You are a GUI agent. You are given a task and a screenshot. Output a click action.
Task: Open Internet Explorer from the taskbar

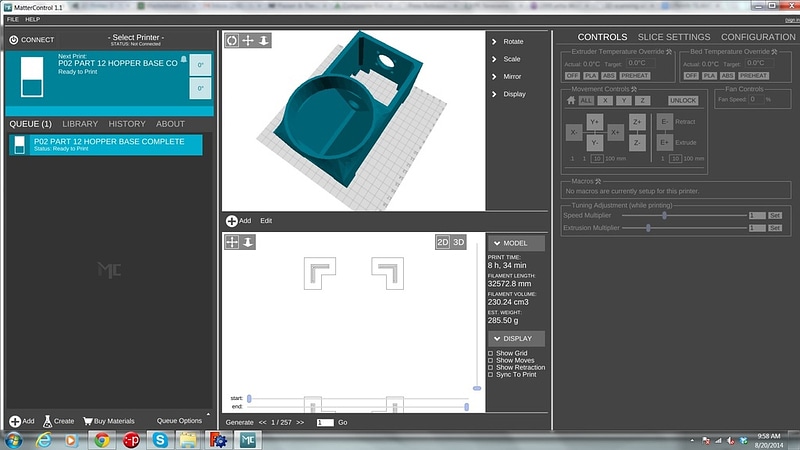(x=43, y=440)
